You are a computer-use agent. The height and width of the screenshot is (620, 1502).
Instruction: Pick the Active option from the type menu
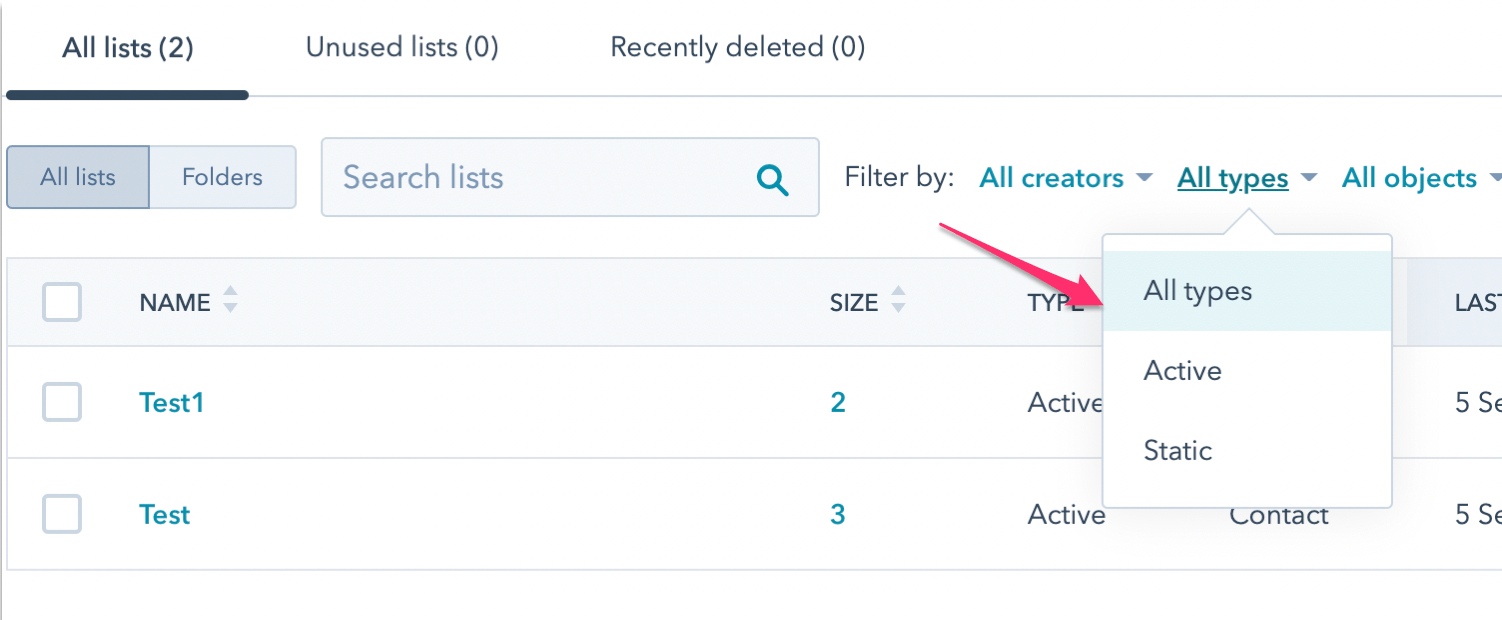pos(1183,371)
